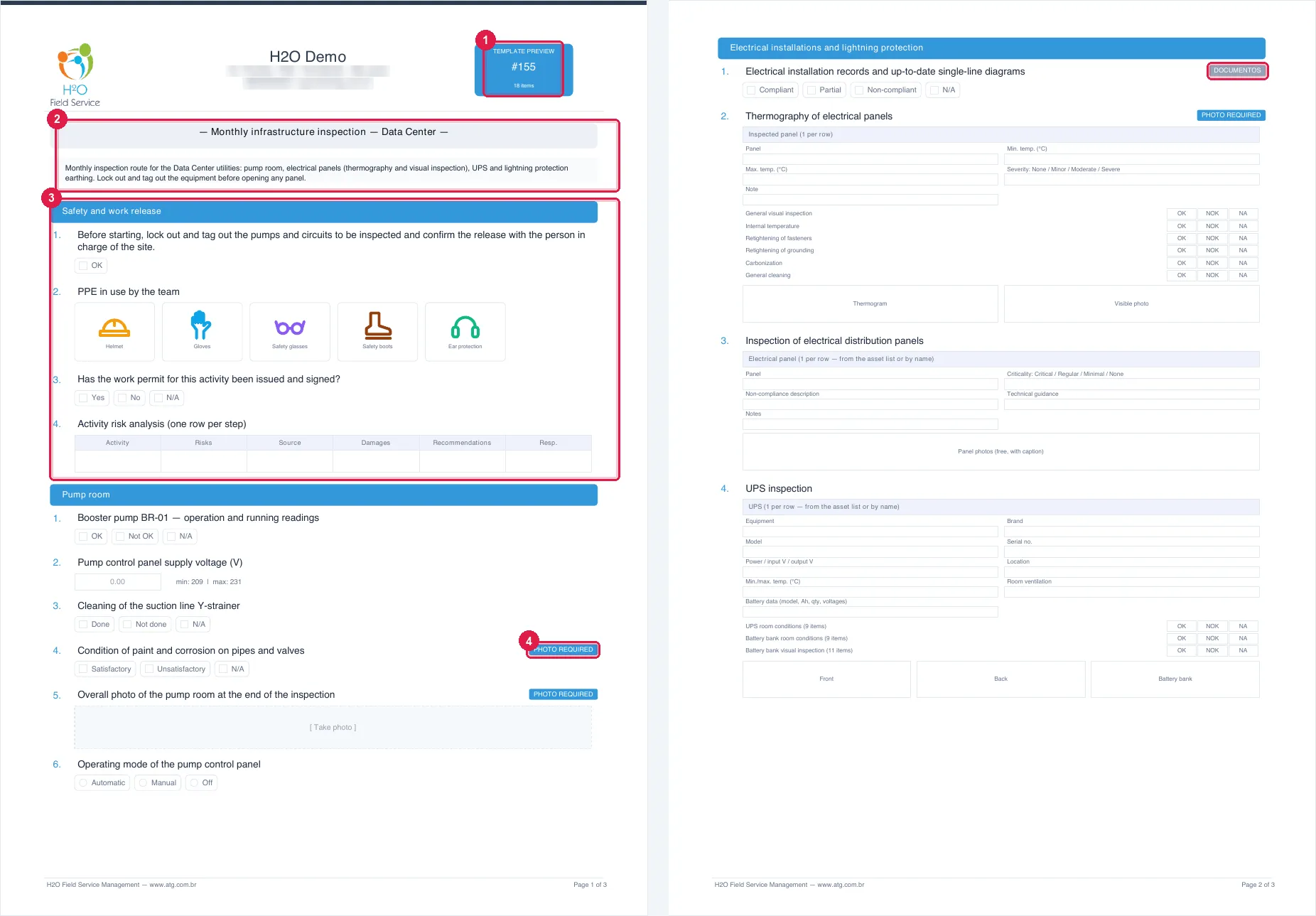
Task: Click the Serial no. input field
Action: tap(1132, 552)
